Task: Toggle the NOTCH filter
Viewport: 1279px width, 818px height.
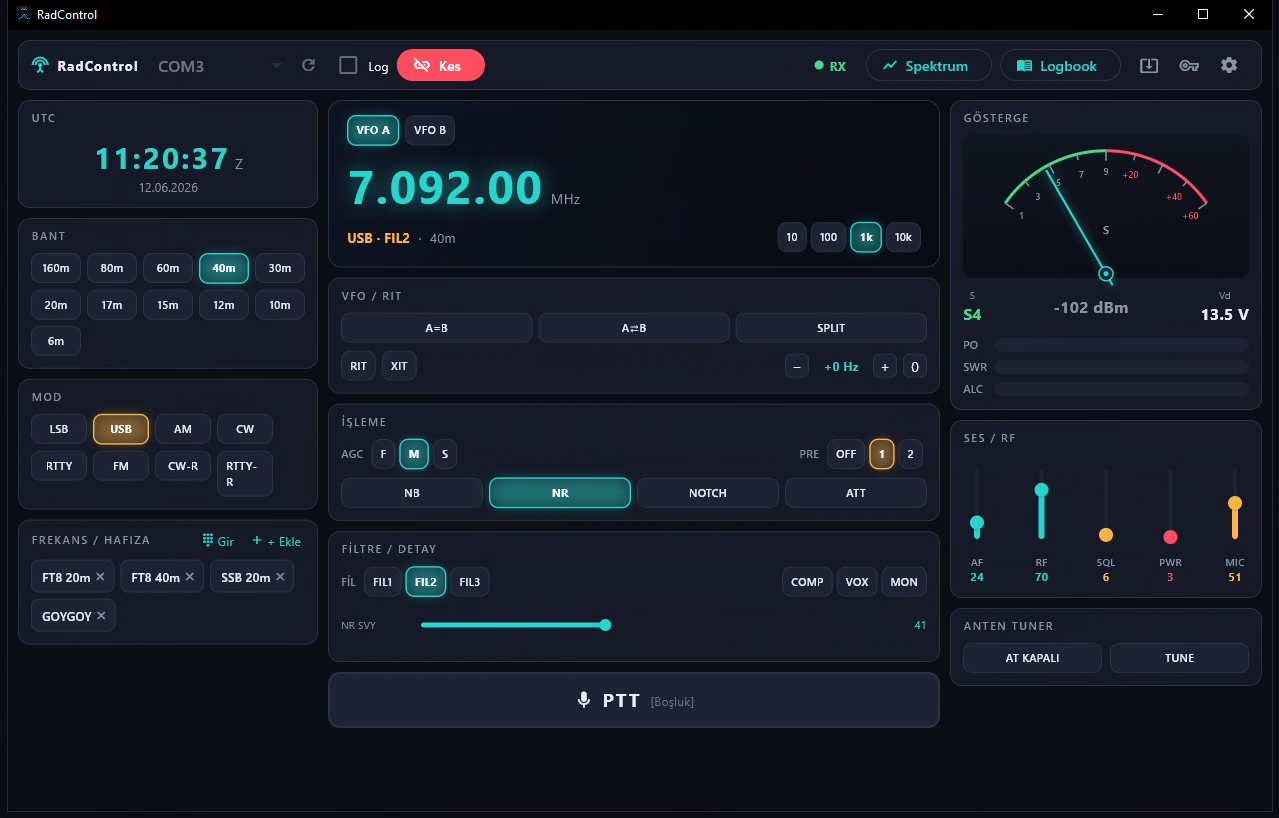Action: click(x=708, y=493)
